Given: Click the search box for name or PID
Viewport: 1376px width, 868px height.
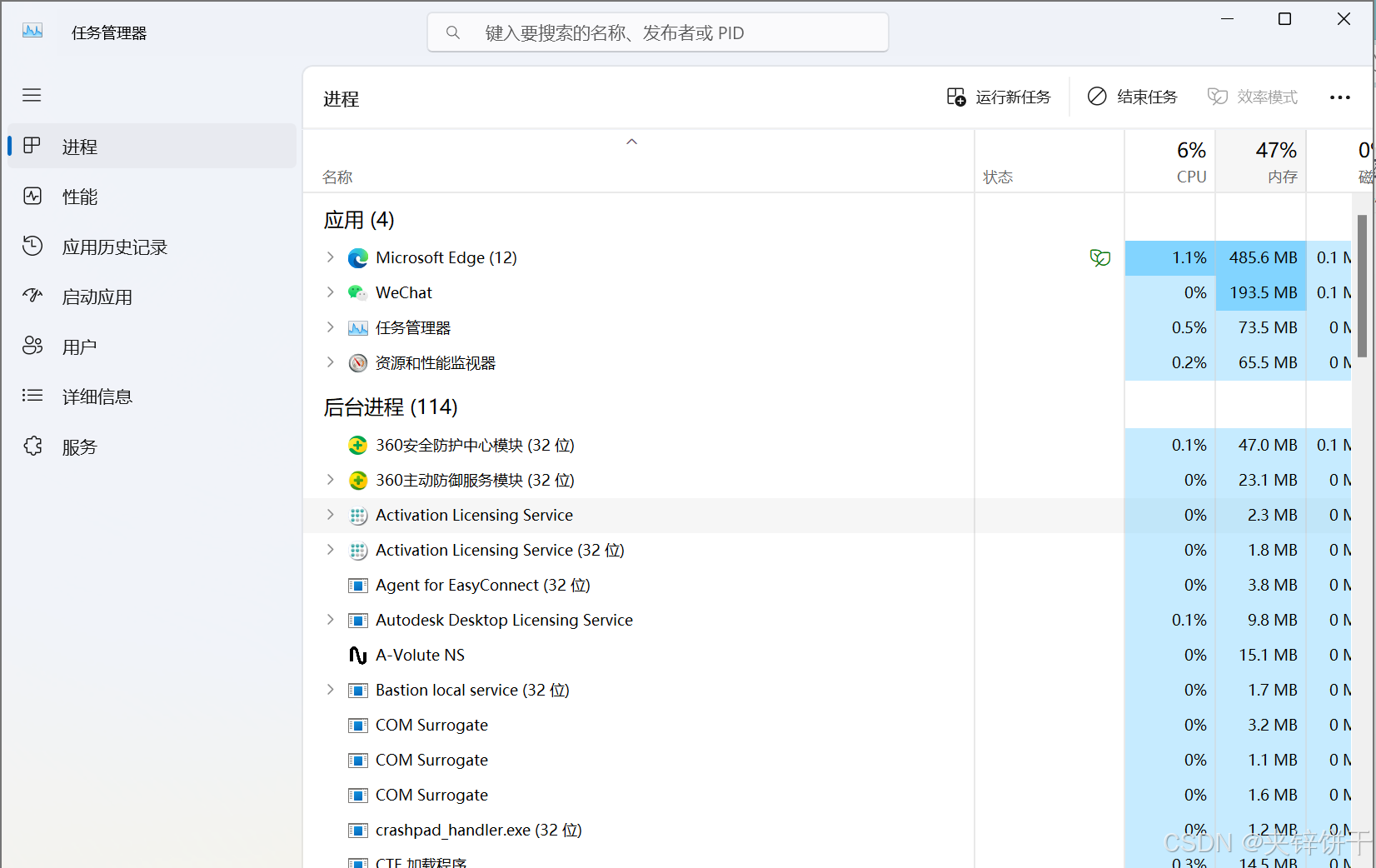Looking at the screenshot, I should 658,32.
